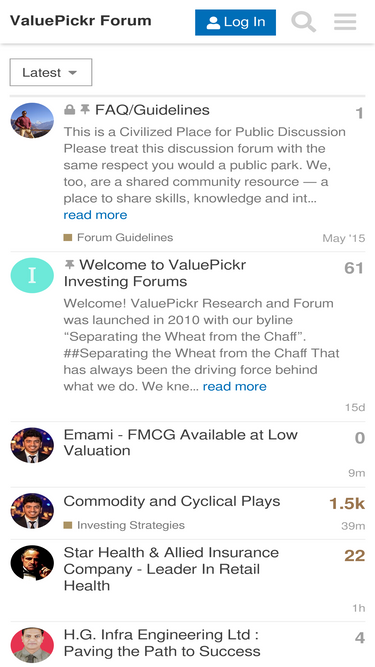Open the hamburger menu icon
Viewport: 375px width, 667px height.
[345, 22]
